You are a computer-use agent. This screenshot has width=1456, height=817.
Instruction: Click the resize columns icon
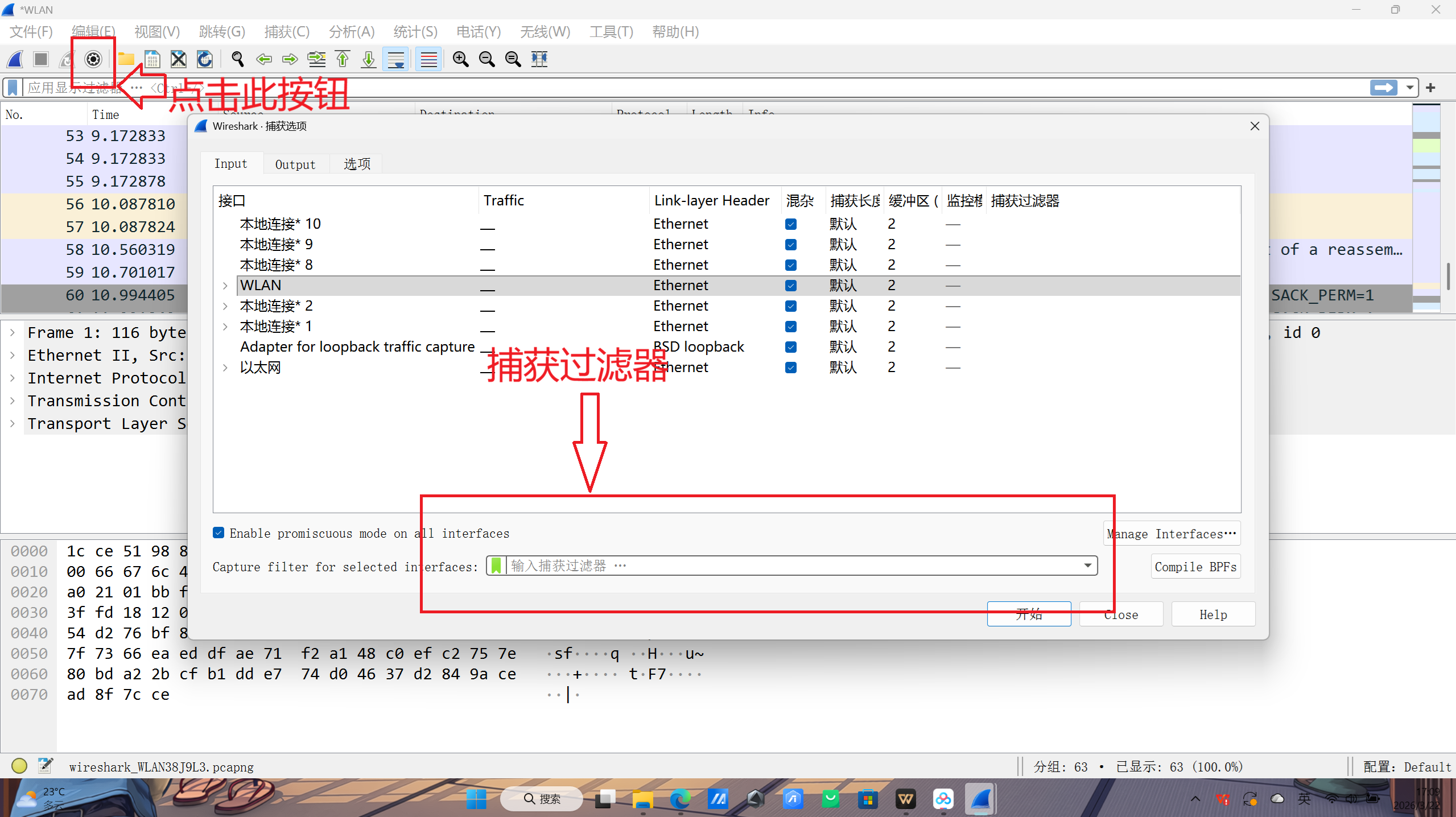[x=539, y=59]
